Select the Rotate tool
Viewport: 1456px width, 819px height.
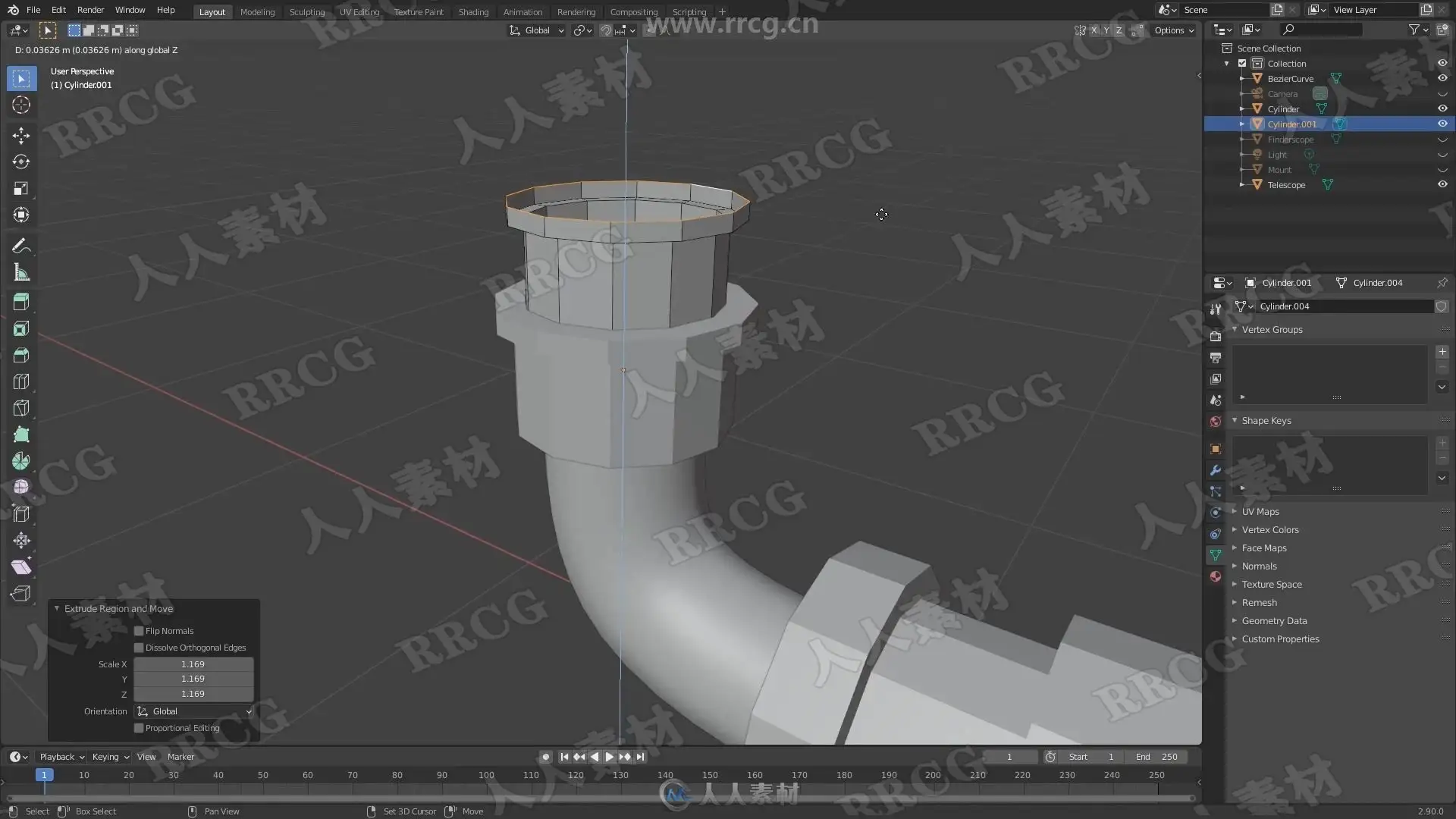(x=21, y=162)
